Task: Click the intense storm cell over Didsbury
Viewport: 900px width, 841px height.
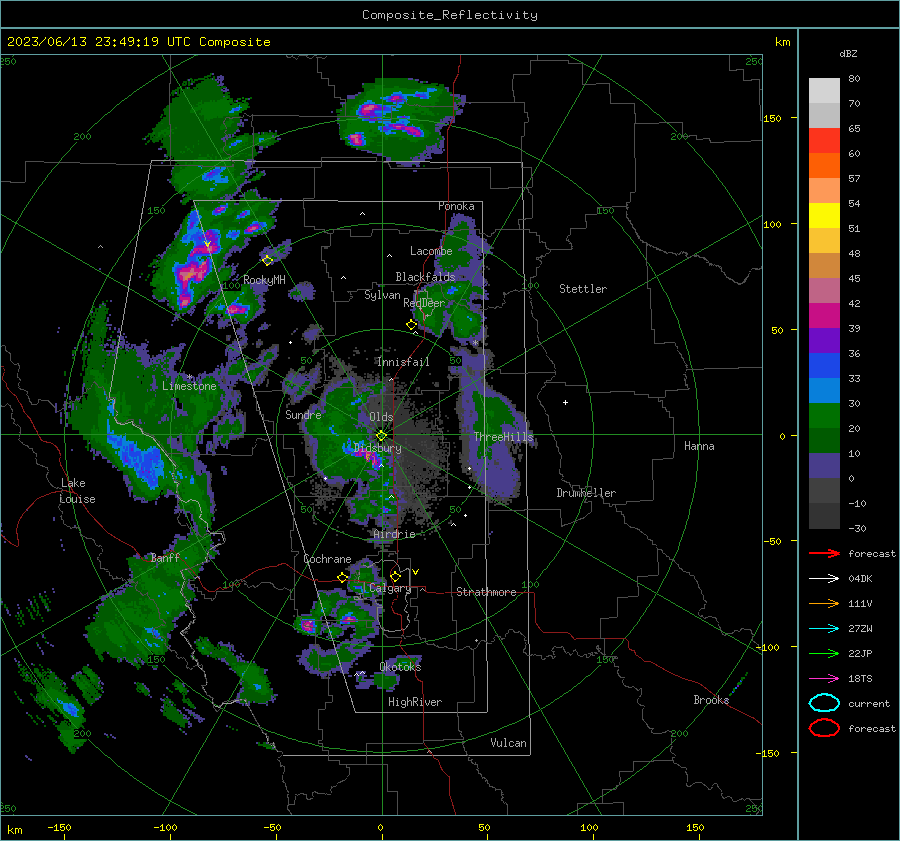Action: [367, 457]
